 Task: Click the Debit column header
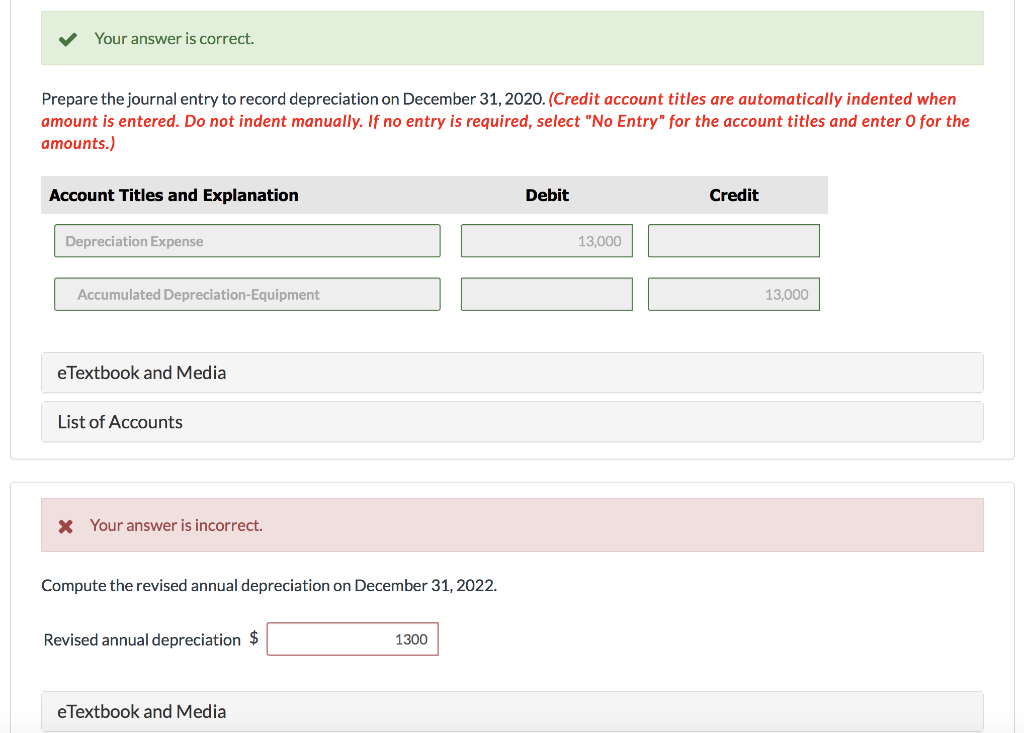pyautogui.click(x=547, y=195)
